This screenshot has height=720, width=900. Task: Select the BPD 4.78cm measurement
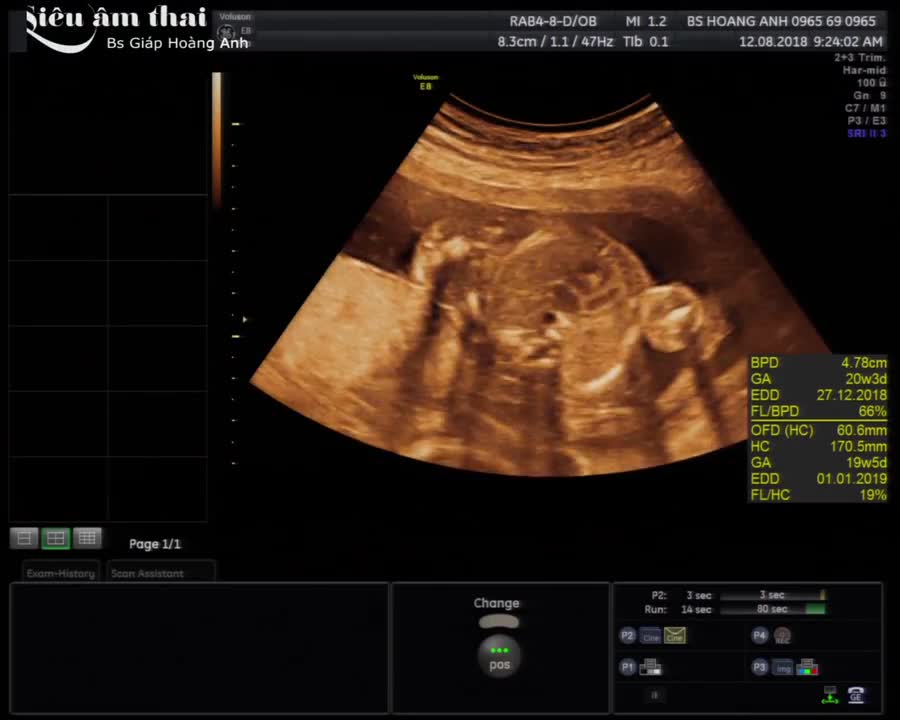pos(818,363)
